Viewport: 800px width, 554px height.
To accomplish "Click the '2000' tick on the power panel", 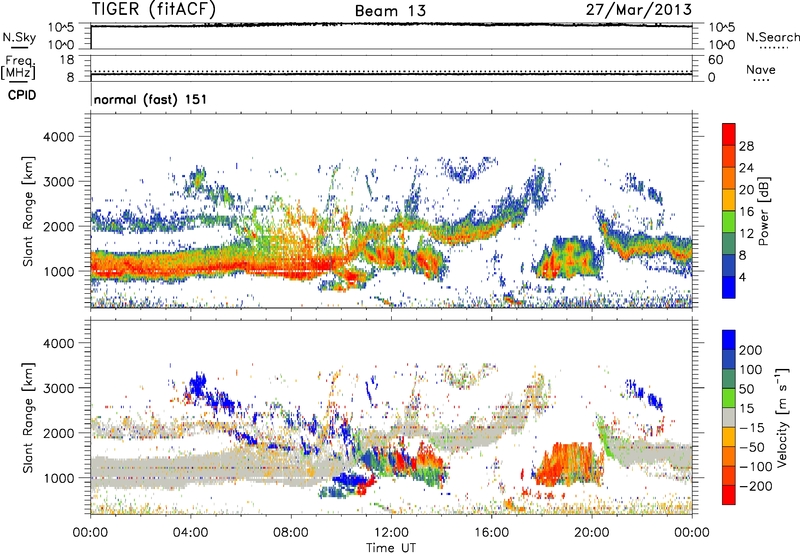I will (59, 226).
